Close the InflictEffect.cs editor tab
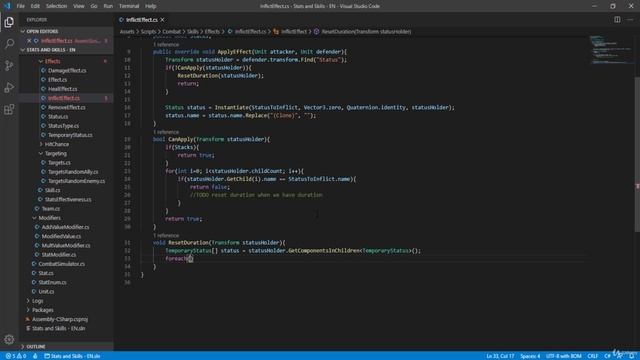This screenshot has height=360, width=640. 162,20
